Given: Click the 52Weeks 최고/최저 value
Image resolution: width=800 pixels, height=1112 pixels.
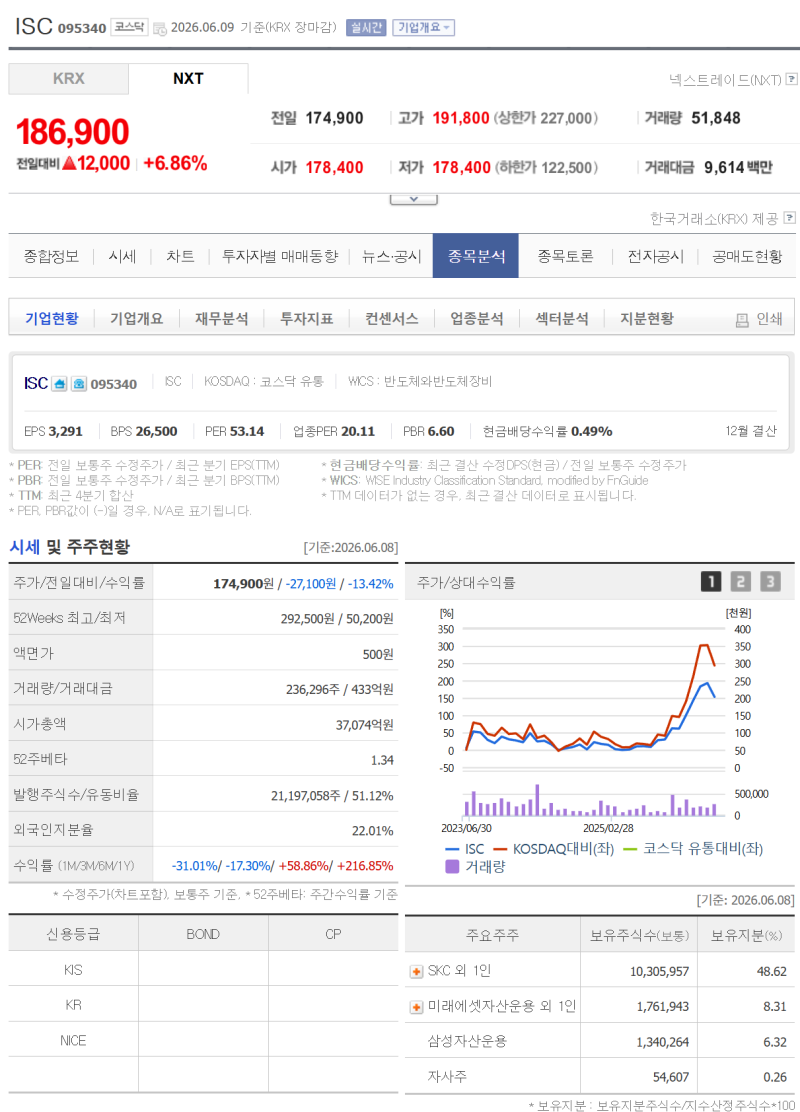Looking at the screenshot, I should tap(337, 618).
